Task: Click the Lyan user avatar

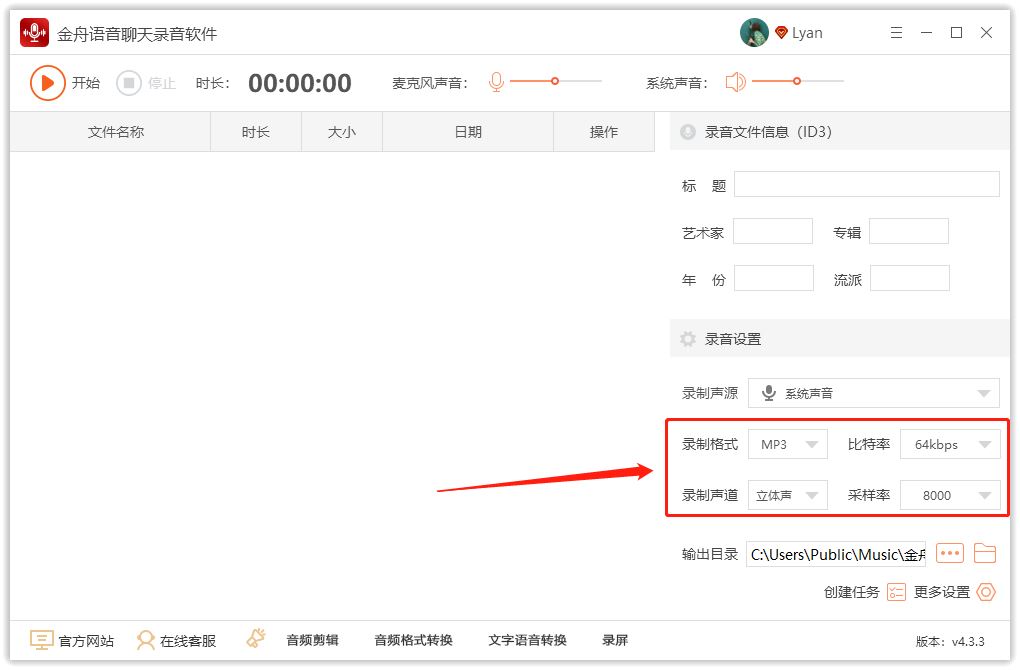Action: [x=754, y=33]
